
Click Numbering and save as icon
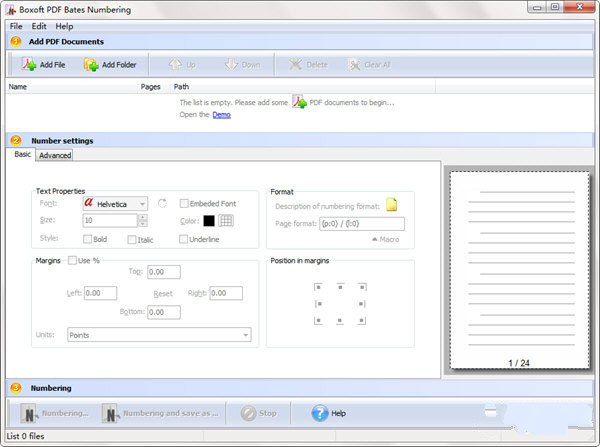[111, 412]
